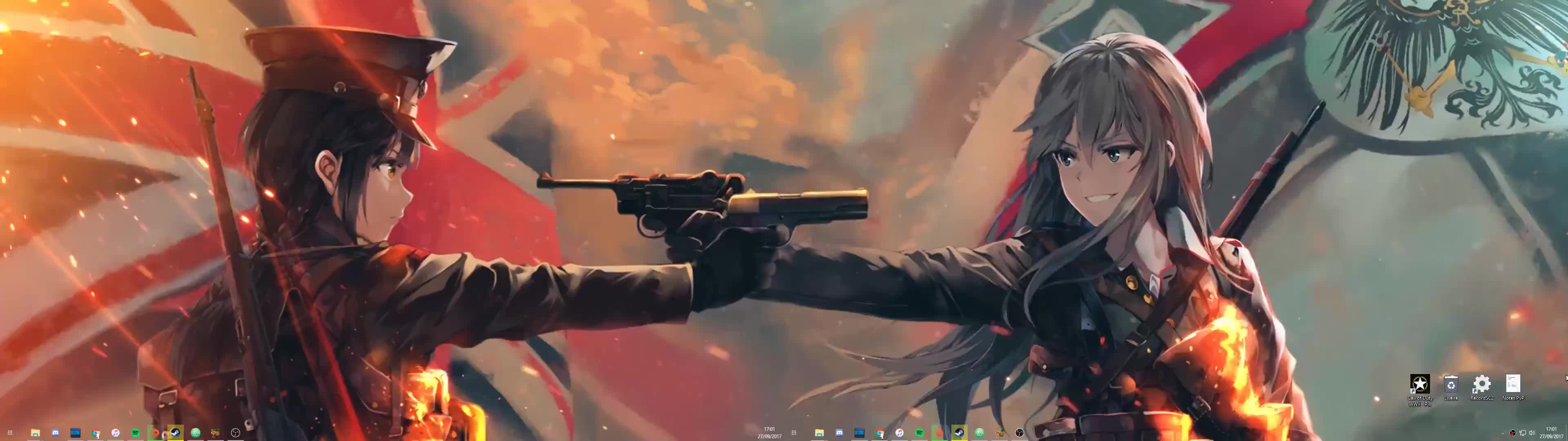Select the RecordSC2 gear shortcut
The image size is (1568, 441).
coord(1481,388)
